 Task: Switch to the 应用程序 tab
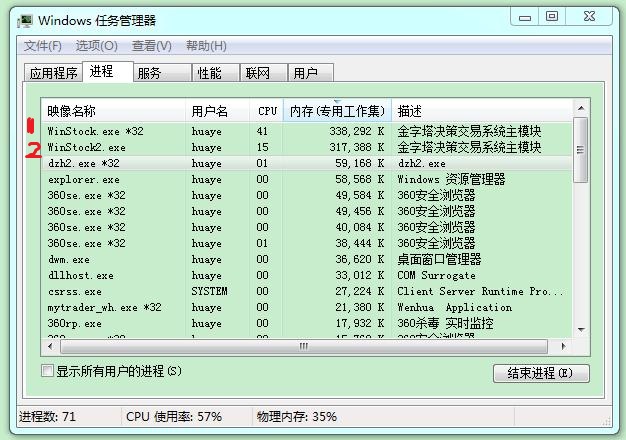(x=53, y=73)
